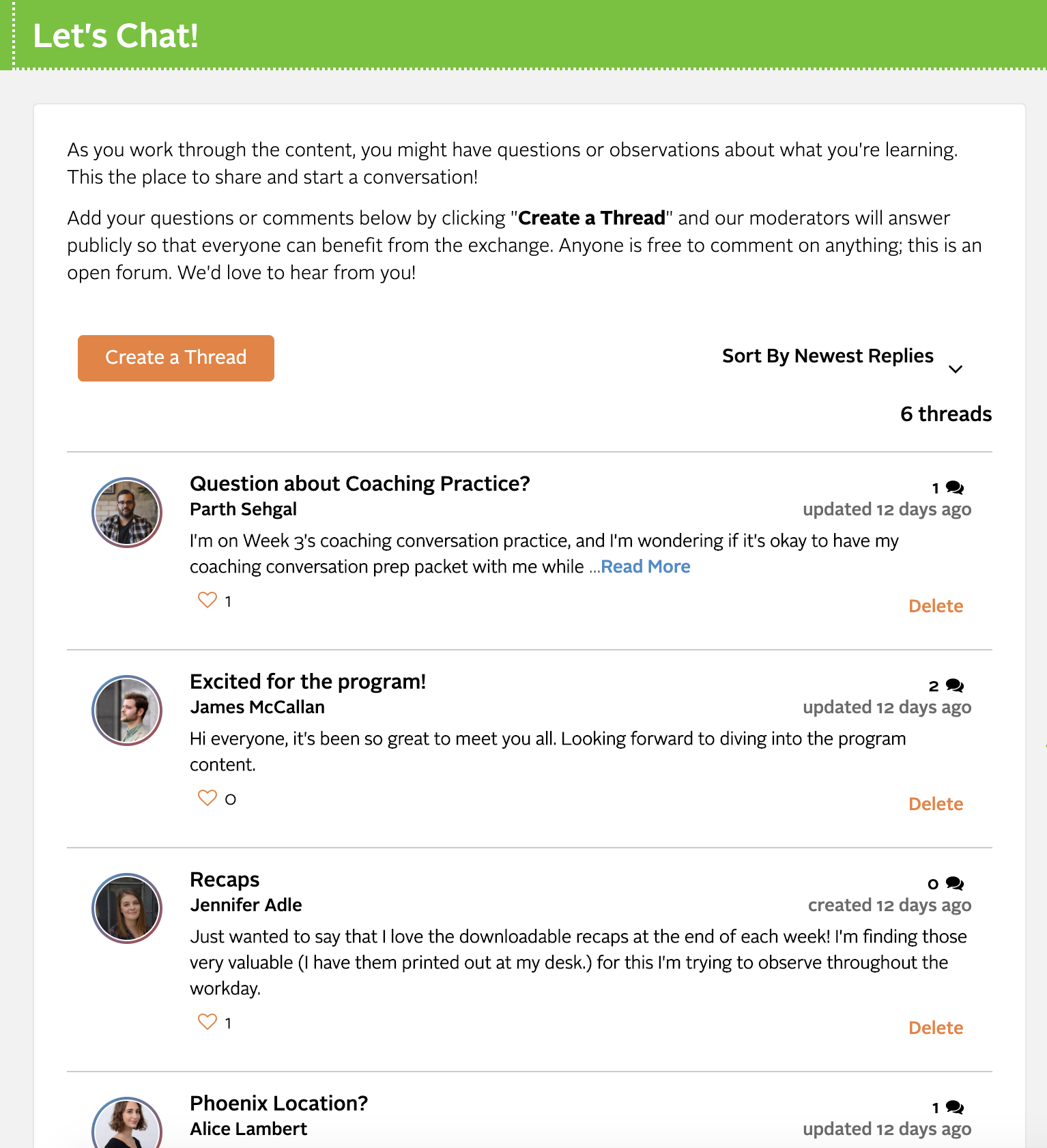Click Jennifer Adle's avatar

[x=127, y=908]
